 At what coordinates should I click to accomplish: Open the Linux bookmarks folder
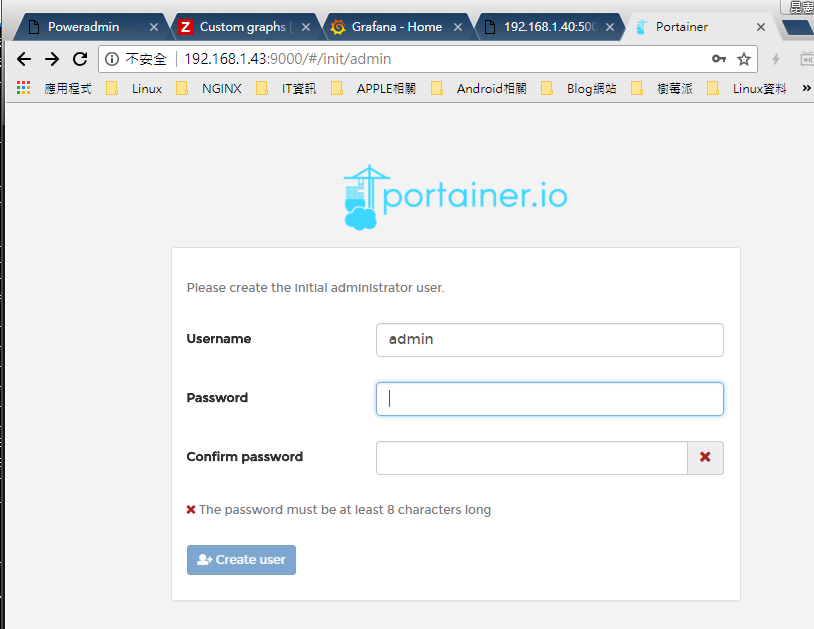(134, 89)
